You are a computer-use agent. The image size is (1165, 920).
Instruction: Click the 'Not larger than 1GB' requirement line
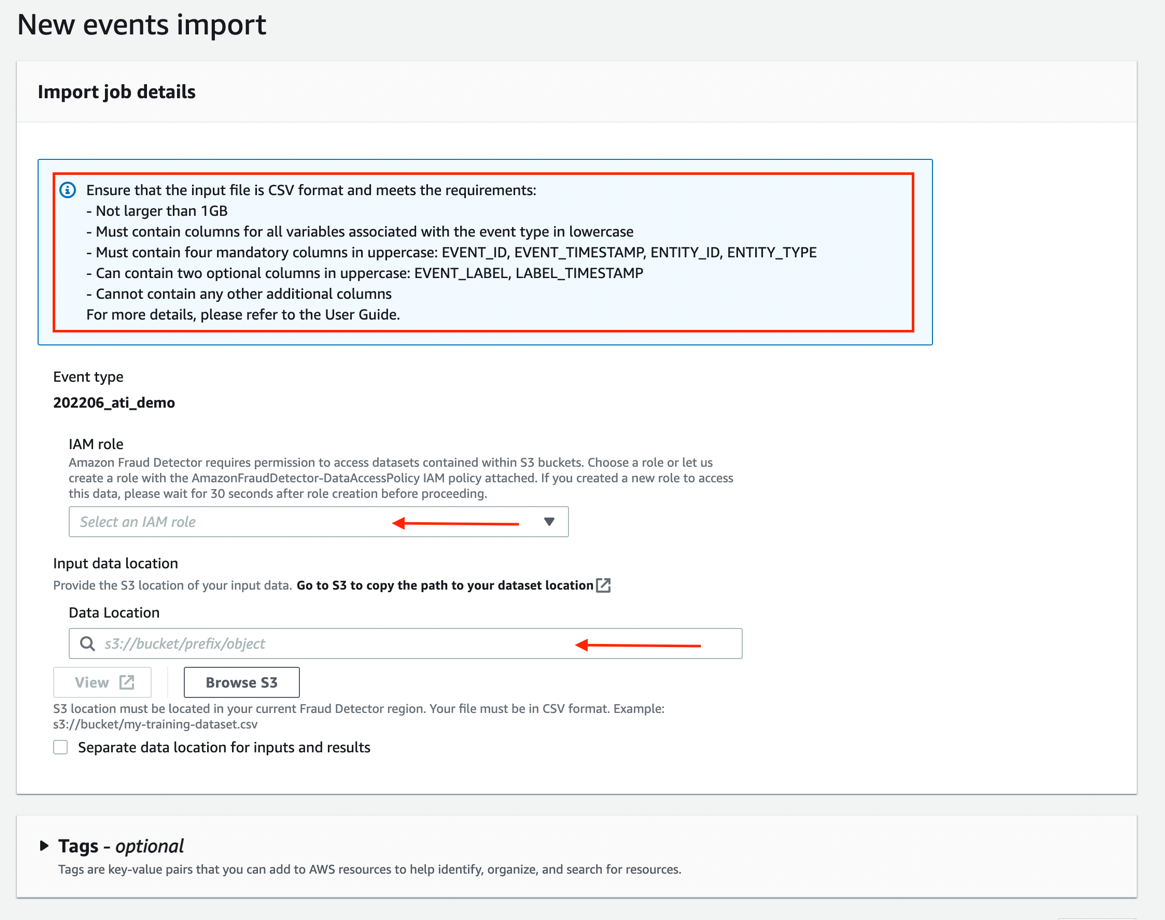point(157,211)
